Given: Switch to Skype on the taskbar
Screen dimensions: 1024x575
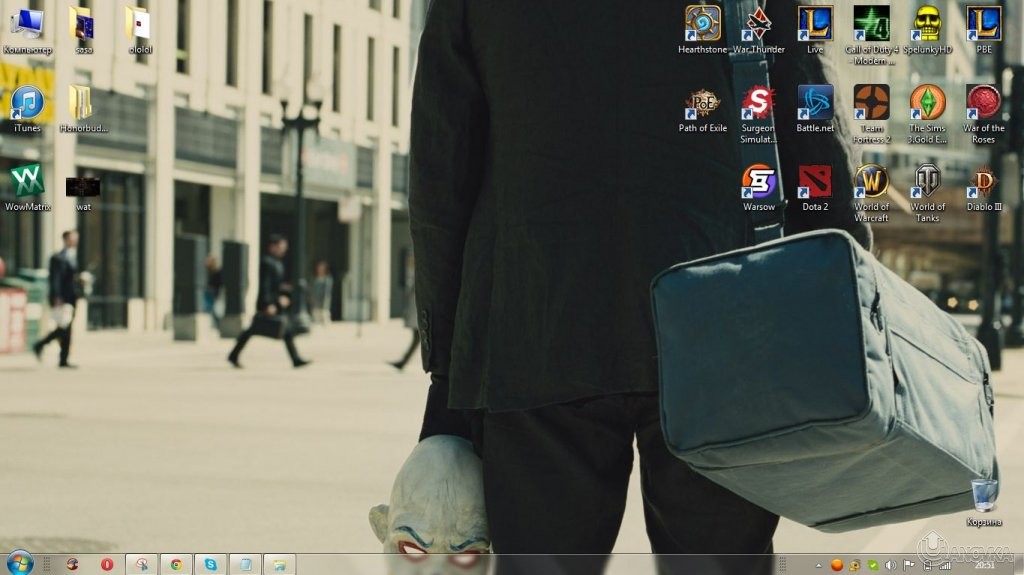Looking at the screenshot, I should (211, 564).
